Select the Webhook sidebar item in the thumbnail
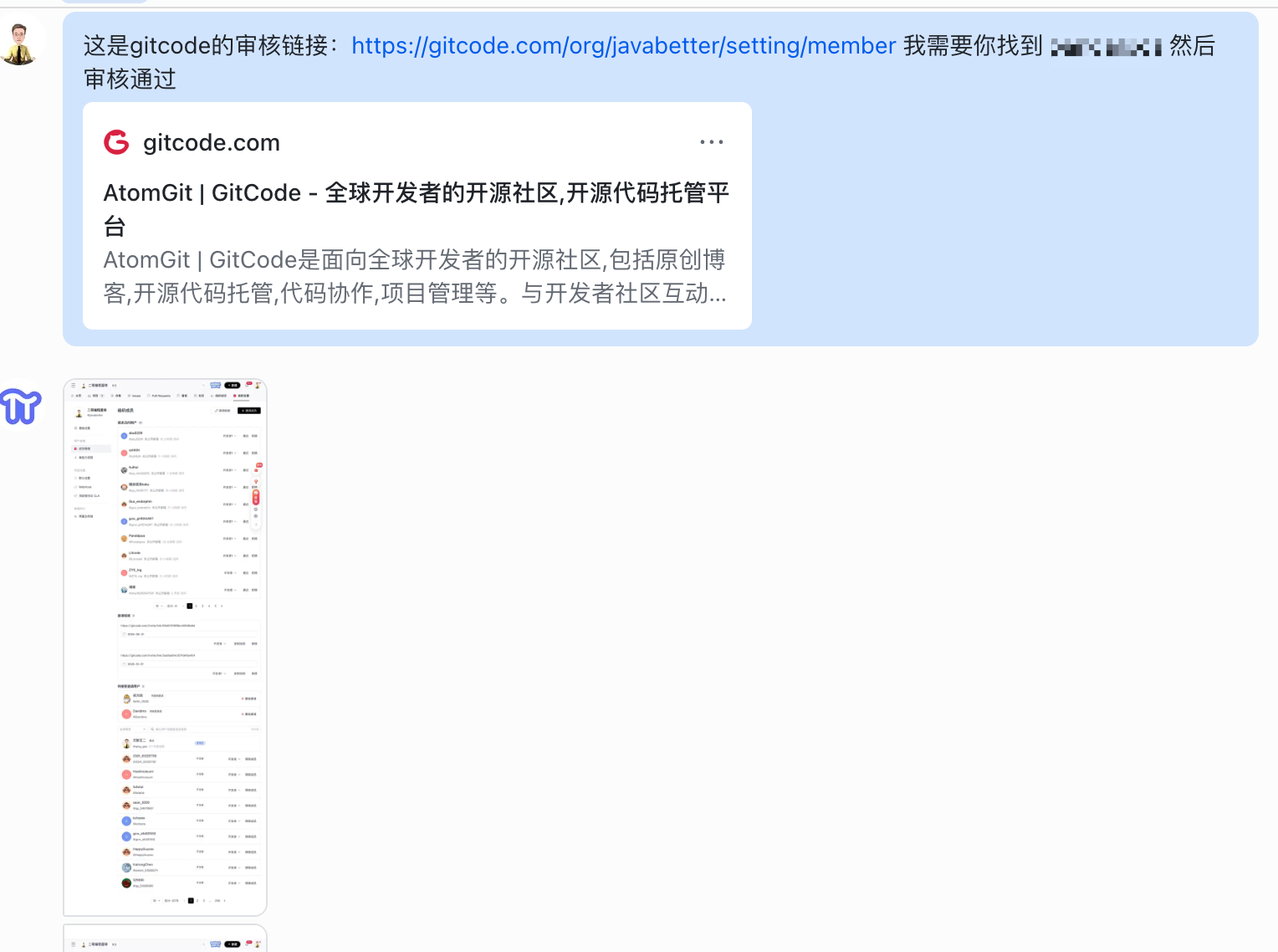The image size is (1278, 952). [x=84, y=487]
